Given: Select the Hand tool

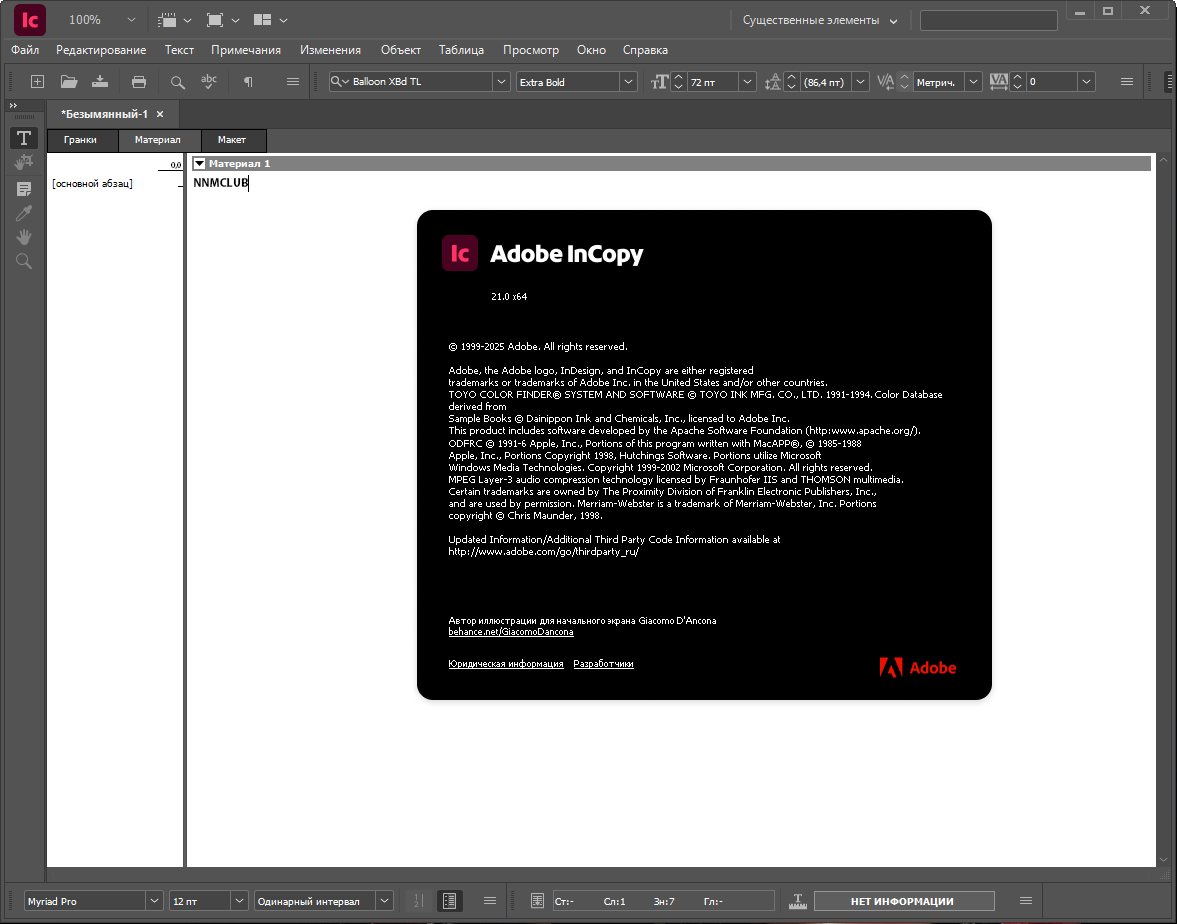Looking at the screenshot, I should tap(24, 237).
